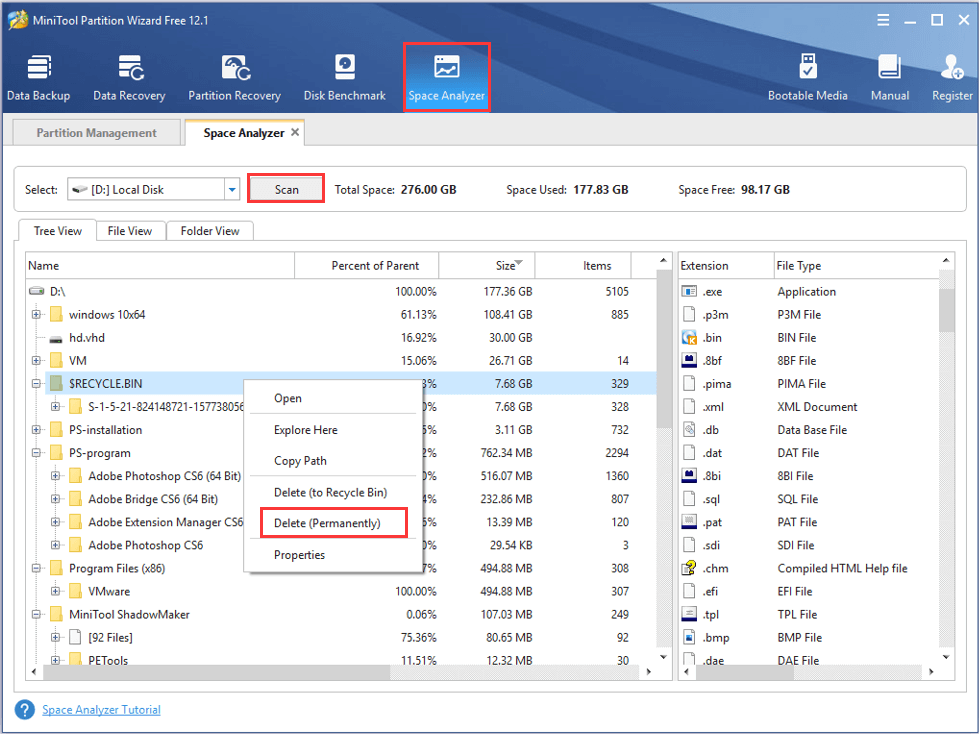This screenshot has height=734, width=979.
Task: Click the D:\ drive icon
Action: click(37, 291)
